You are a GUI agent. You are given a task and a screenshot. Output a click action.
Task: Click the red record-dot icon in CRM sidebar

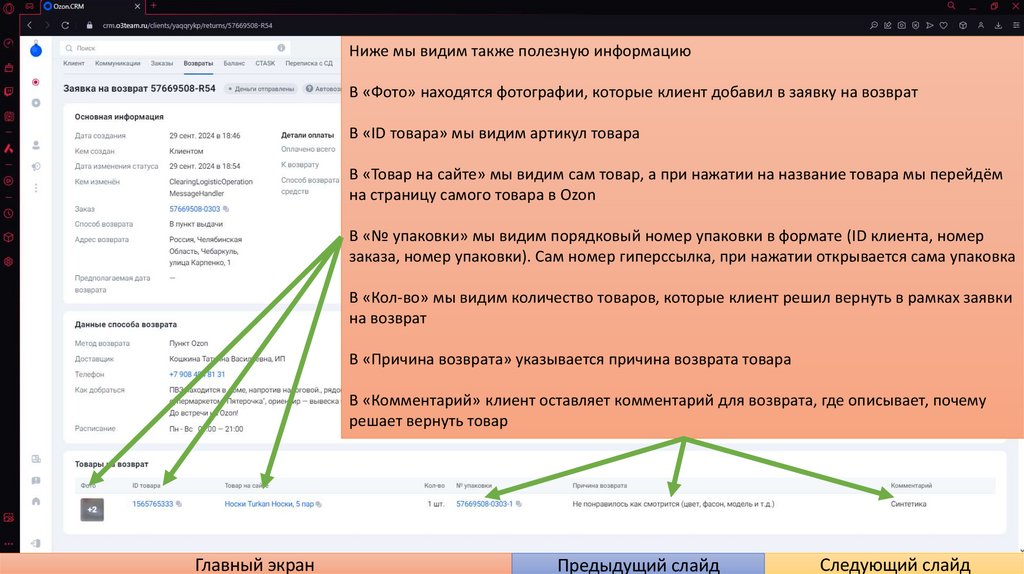point(36,82)
